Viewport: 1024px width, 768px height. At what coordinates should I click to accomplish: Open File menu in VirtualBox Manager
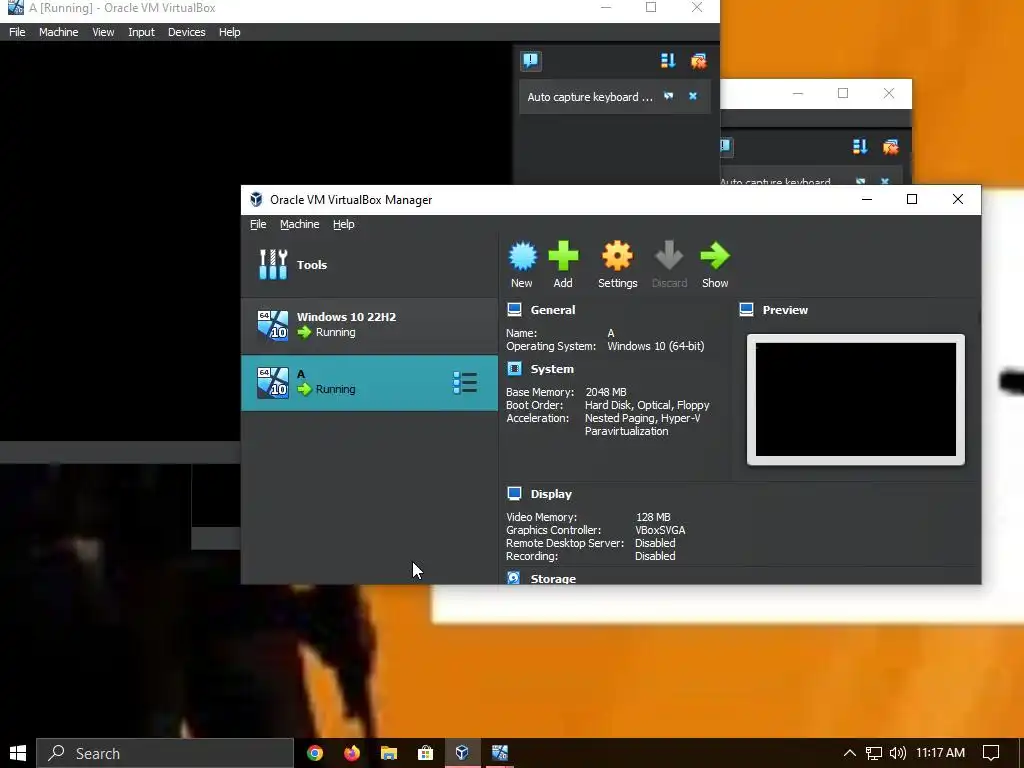coord(258,224)
